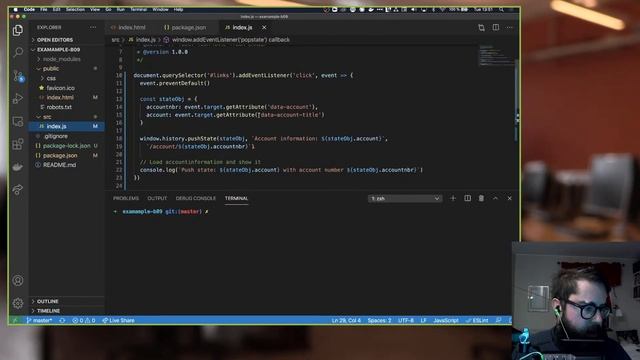
Task: Click the master branch in status bar
Action: 39,320
